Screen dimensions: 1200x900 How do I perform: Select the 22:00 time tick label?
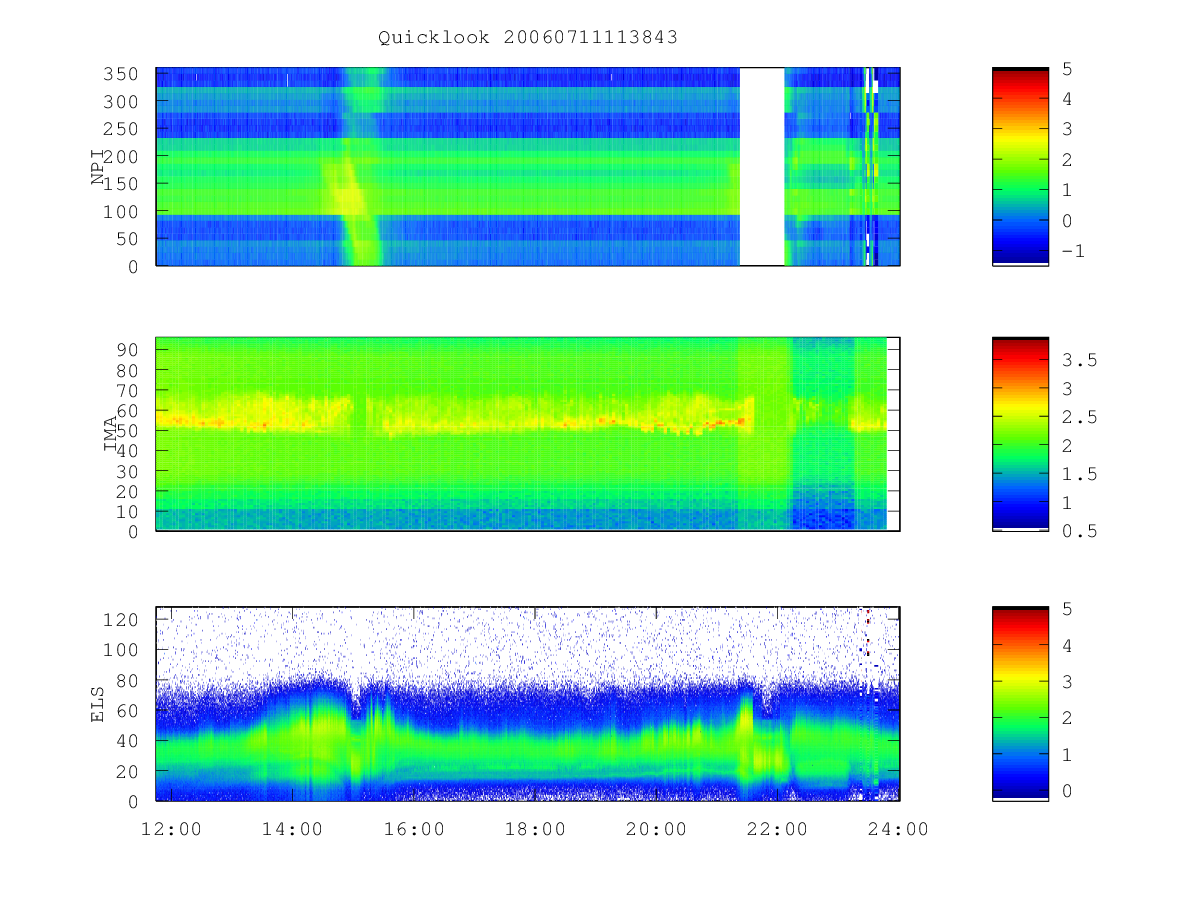(x=777, y=829)
